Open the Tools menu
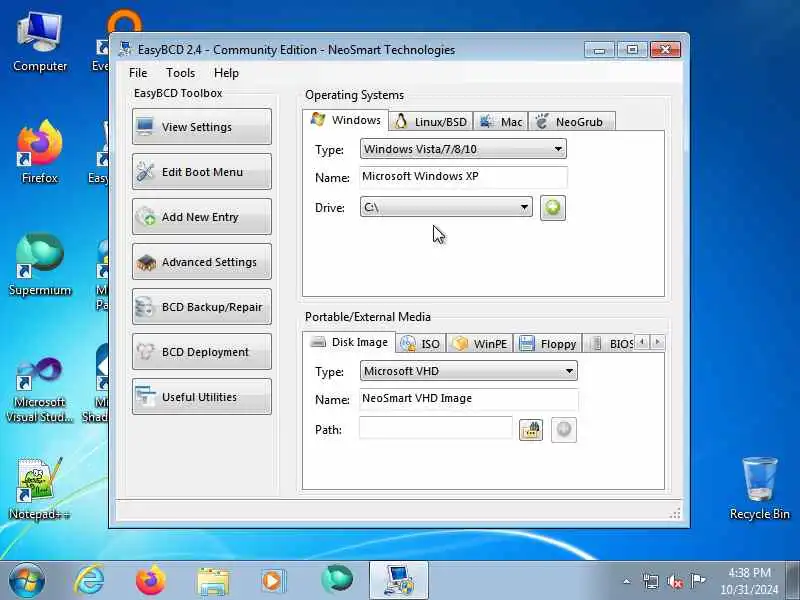The image size is (800, 600). (181, 73)
